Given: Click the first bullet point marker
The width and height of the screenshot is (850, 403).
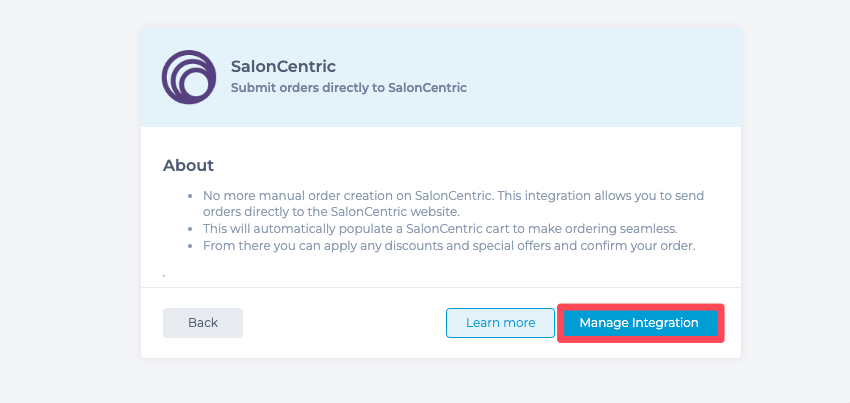Looking at the screenshot, I should (190, 196).
